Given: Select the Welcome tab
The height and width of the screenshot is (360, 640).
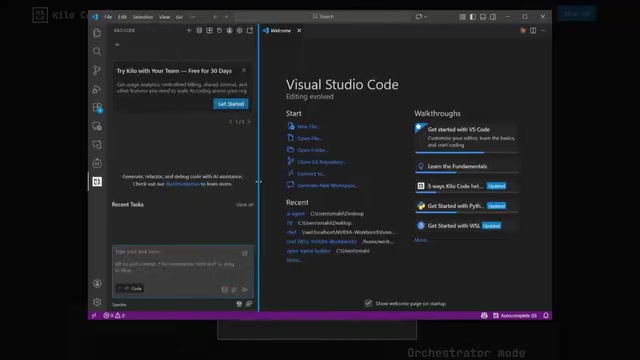Looking at the screenshot, I should pos(280,31).
